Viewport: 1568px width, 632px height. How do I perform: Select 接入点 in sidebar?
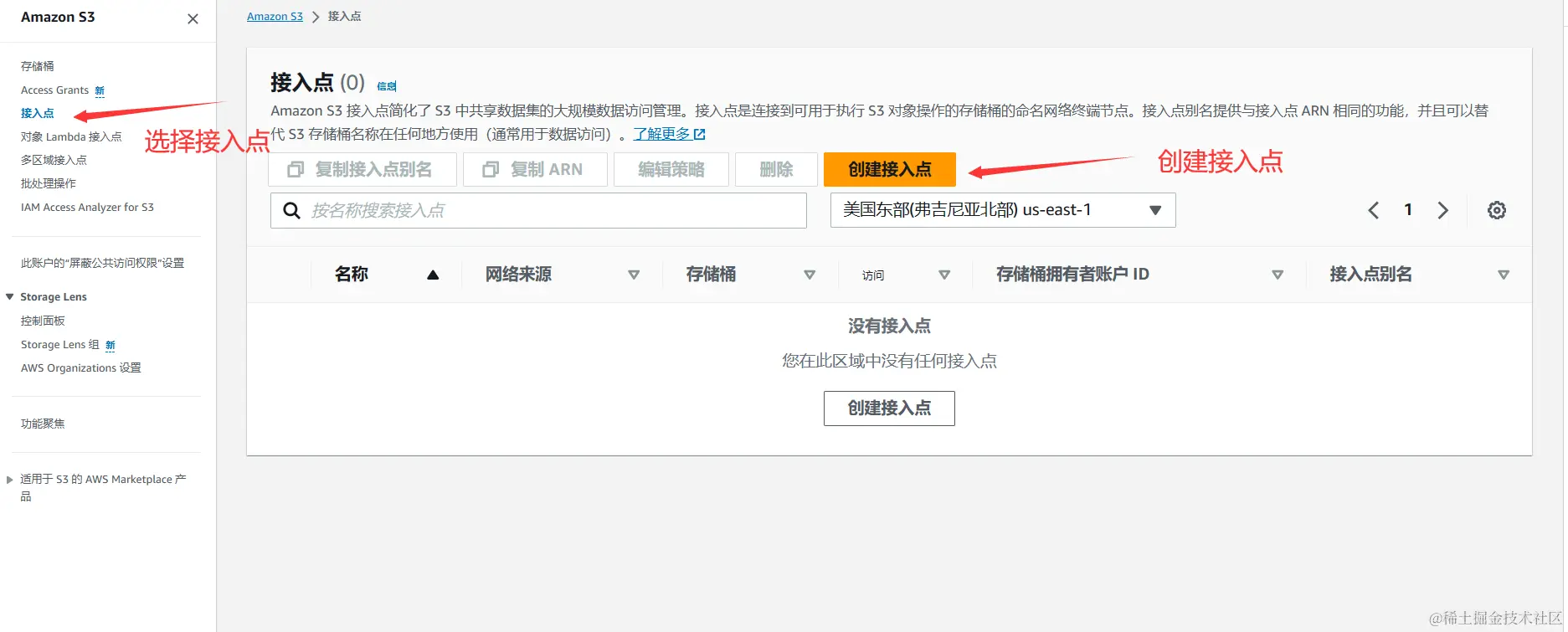coord(38,113)
